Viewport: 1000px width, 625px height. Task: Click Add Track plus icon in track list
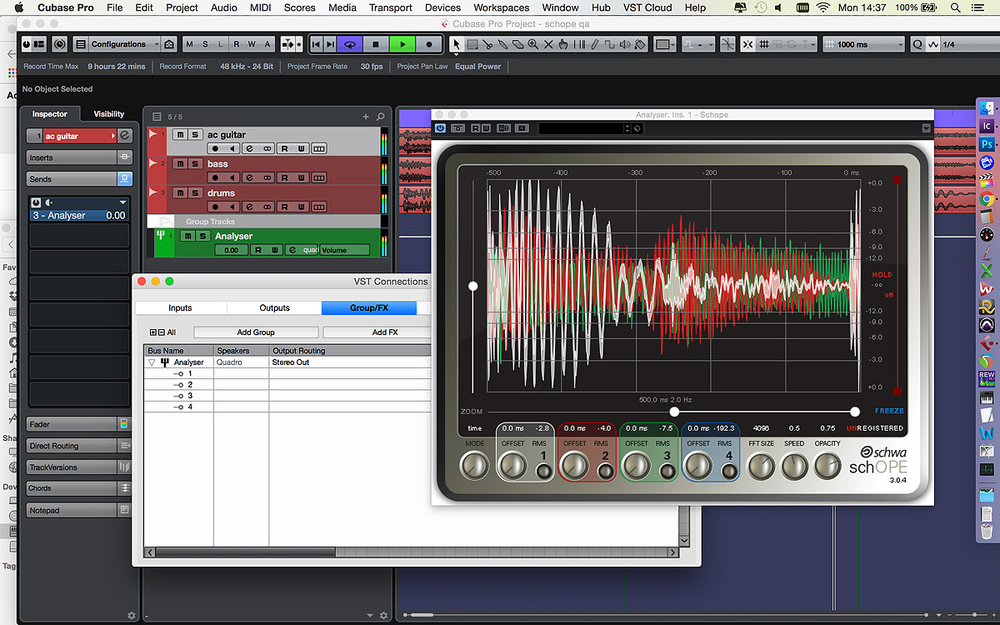(x=365, y=117)
